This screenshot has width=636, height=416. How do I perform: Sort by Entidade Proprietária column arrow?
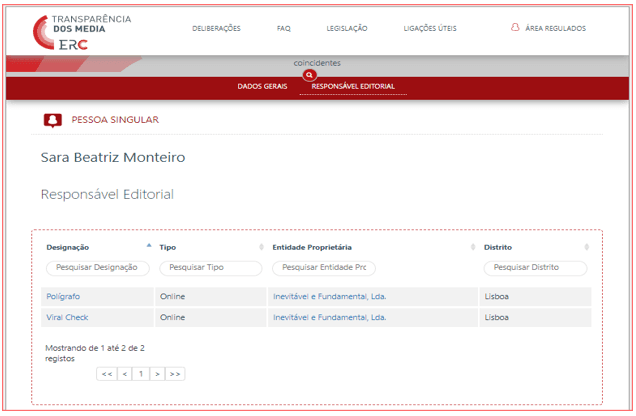point(473,247)
